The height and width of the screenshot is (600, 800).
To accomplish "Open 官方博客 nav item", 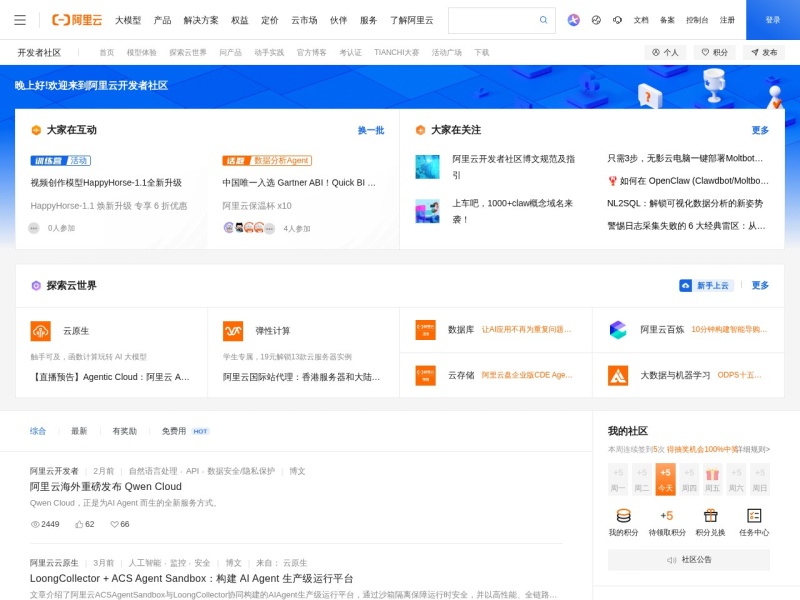I will pos(311,53).
